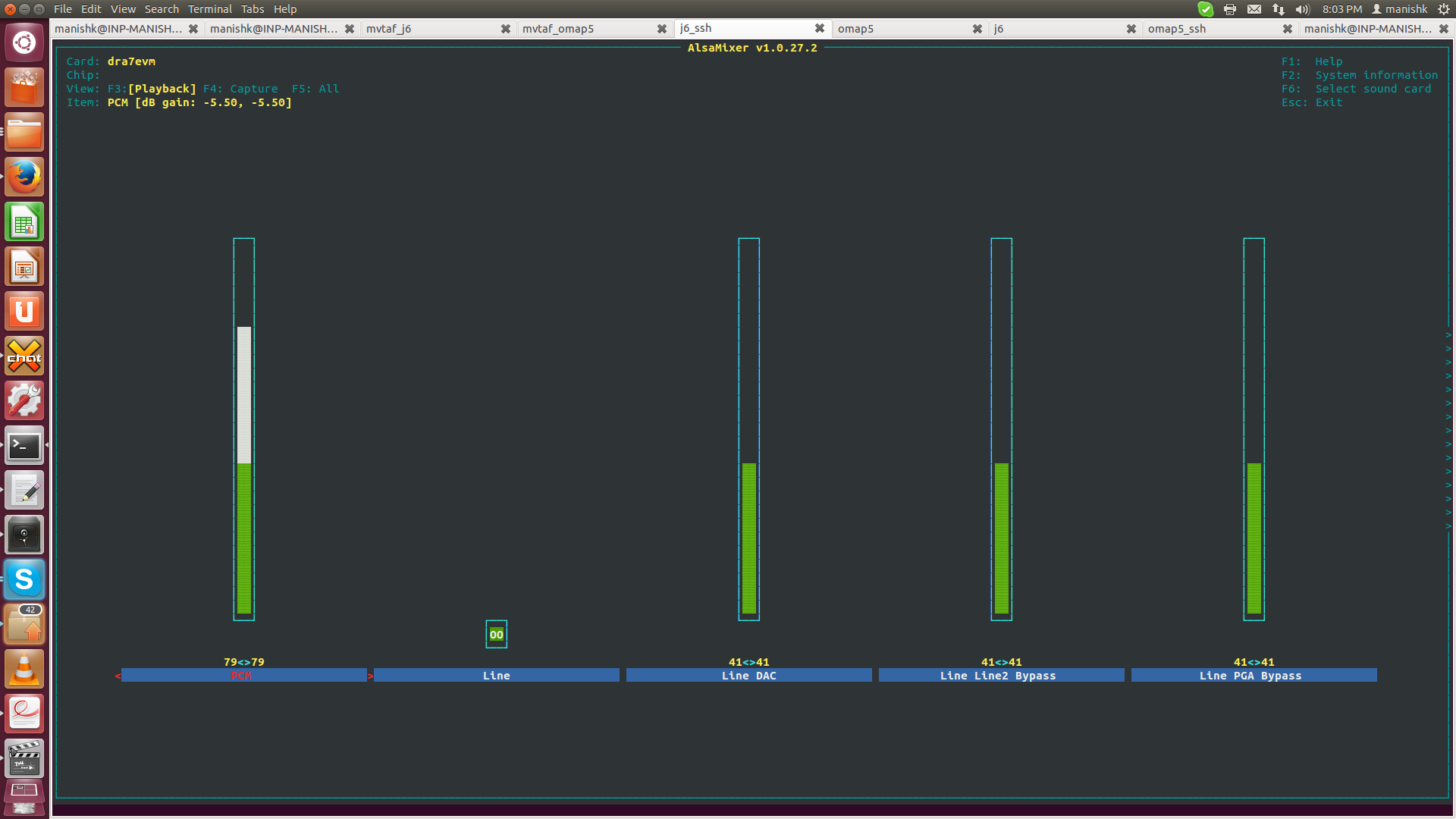Click the Line DAC volume bar
This screenshot has height=819, width=1456.
click(748, 429)
